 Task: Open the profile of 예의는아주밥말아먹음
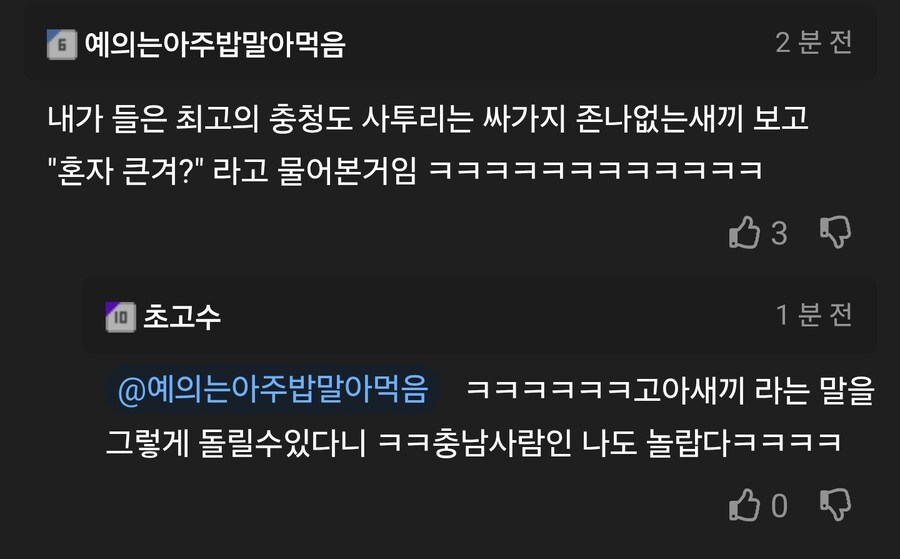(x=215, y=44)
